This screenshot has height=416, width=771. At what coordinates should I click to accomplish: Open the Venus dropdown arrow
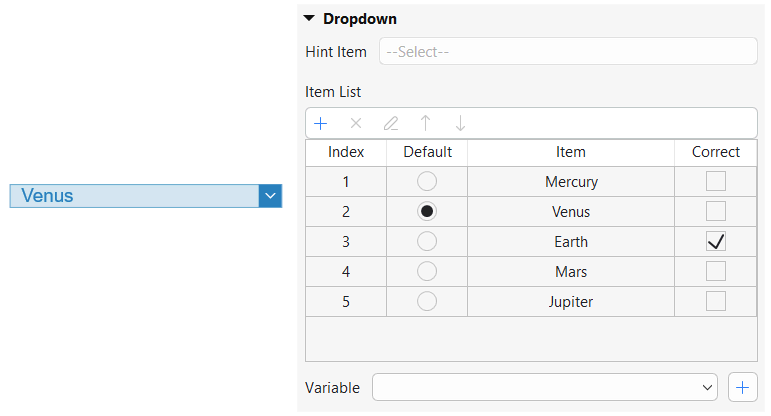[270, 196]
